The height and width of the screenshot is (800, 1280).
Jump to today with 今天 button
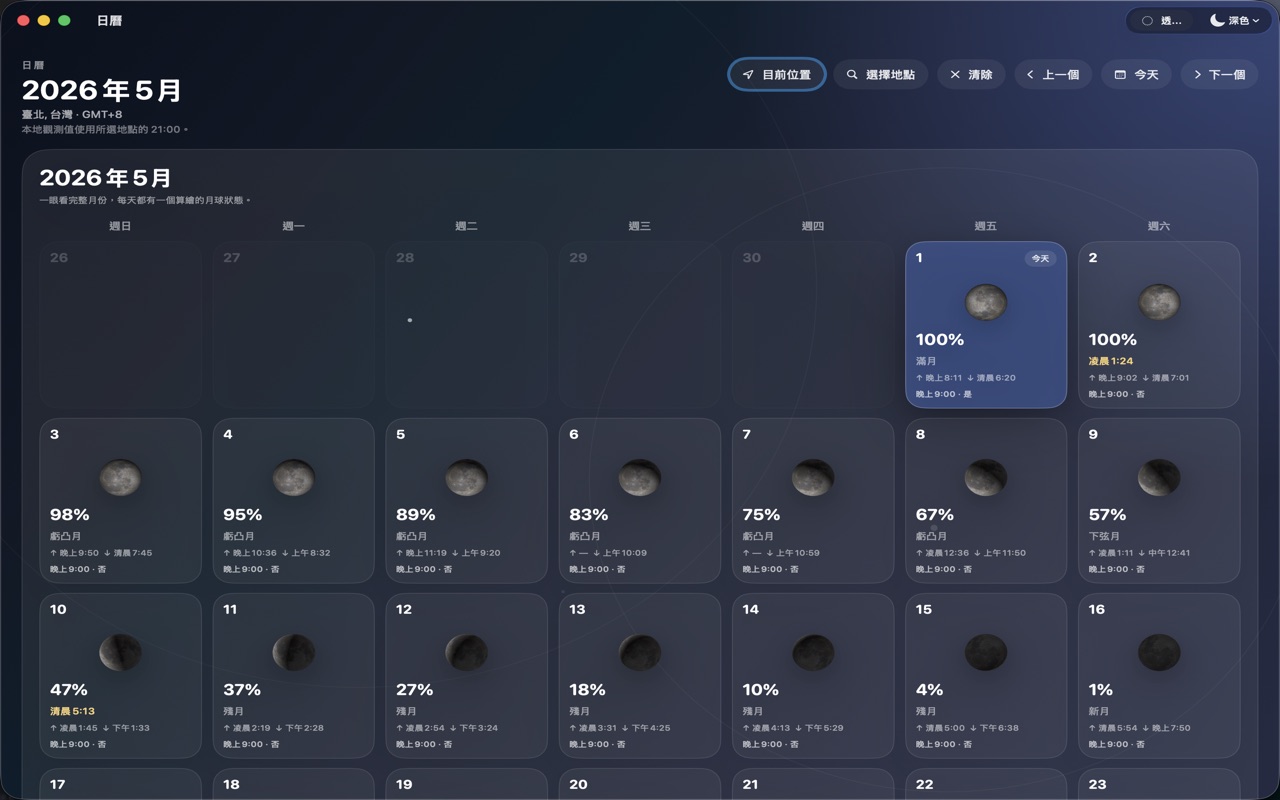tap(1136, 75)
